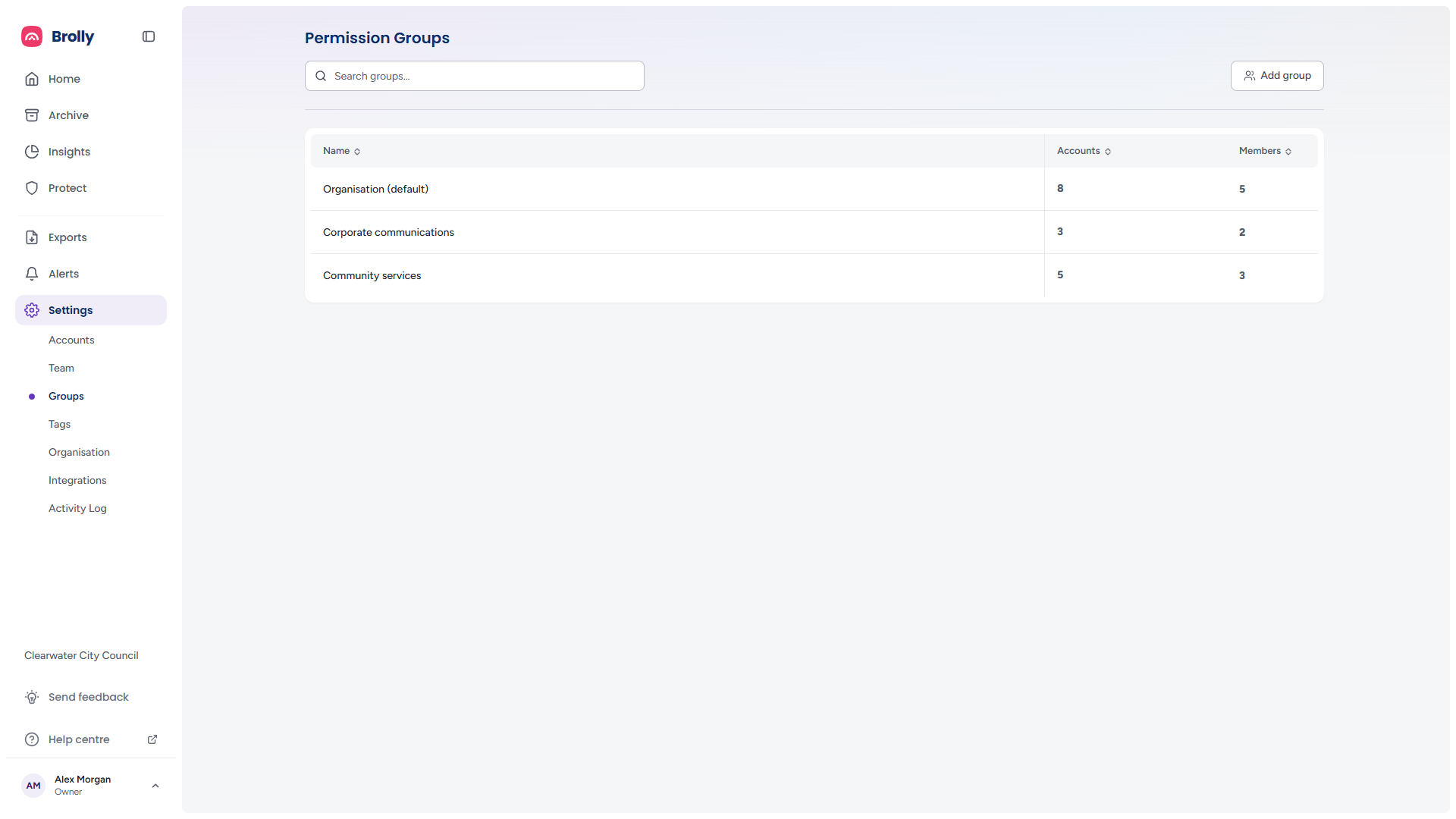Image resolution: width=1456 pixels, height=819 pixels.
Task: Click the external link icon beside Help centre
Action: [x=152, y=739]
